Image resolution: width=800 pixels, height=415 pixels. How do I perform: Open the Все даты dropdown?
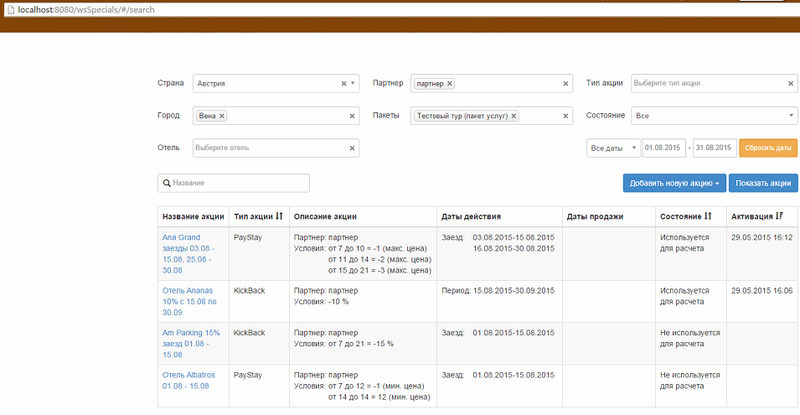611,148
